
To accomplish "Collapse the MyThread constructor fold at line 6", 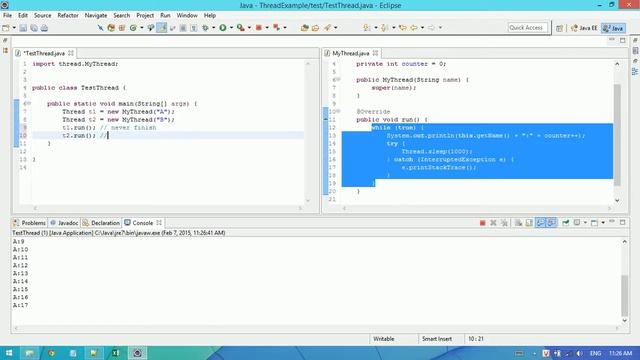I will (338, 80).
